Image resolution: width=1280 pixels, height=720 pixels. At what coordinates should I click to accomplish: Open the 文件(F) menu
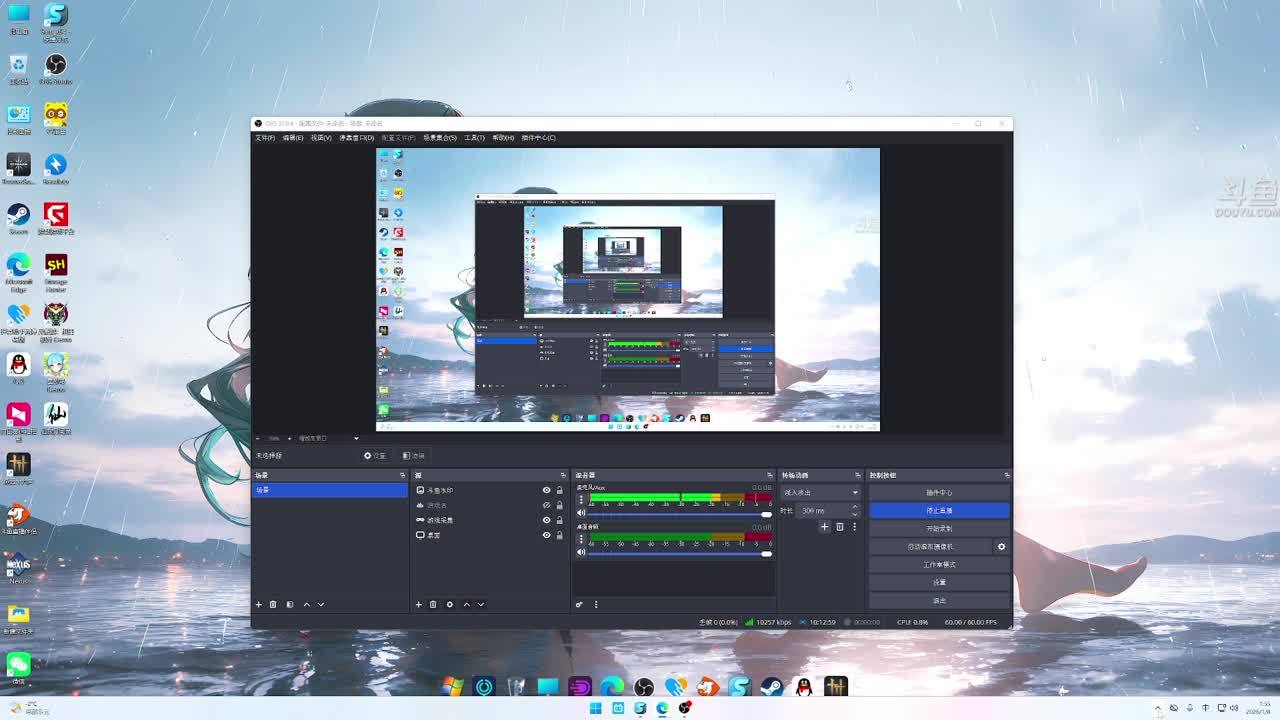click(264, 138)
